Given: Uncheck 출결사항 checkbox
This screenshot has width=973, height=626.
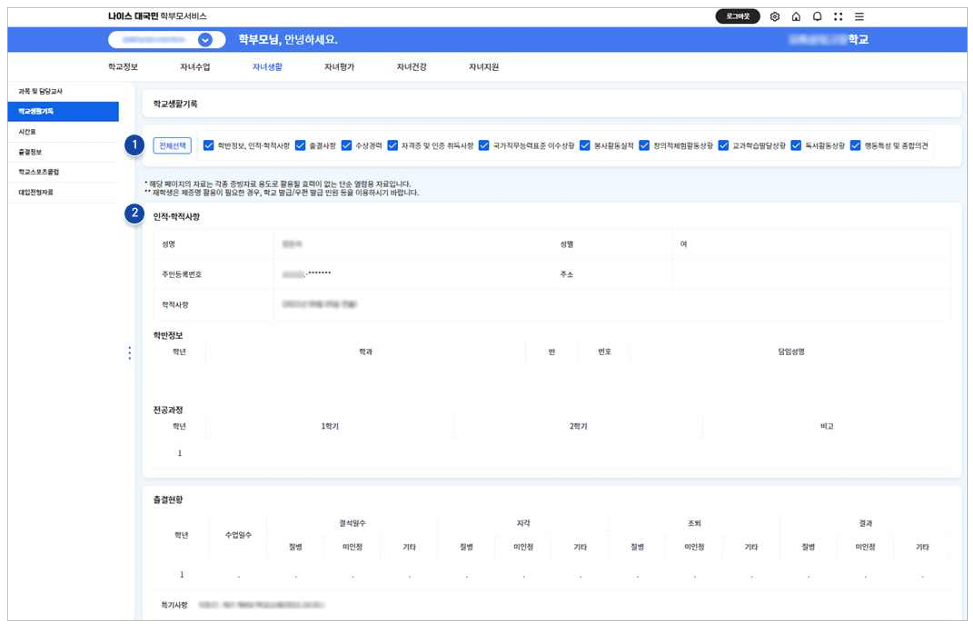Looking at the screenshot, I should pyautogui.click(x=300, y=145).
